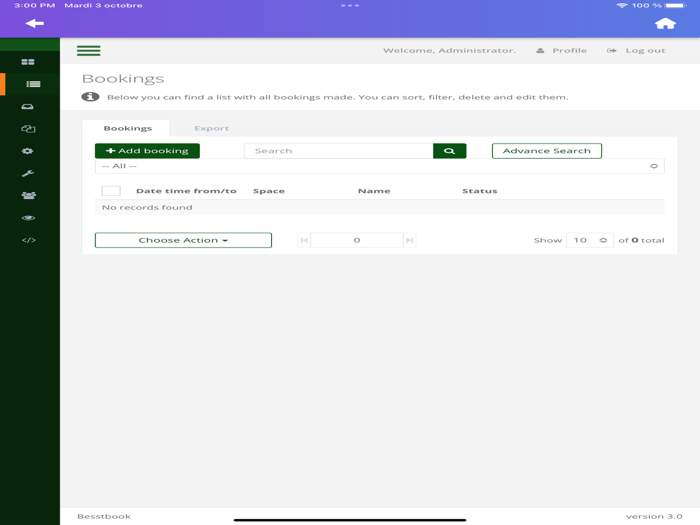Go to last page arrow

click(x=409, y=240)
